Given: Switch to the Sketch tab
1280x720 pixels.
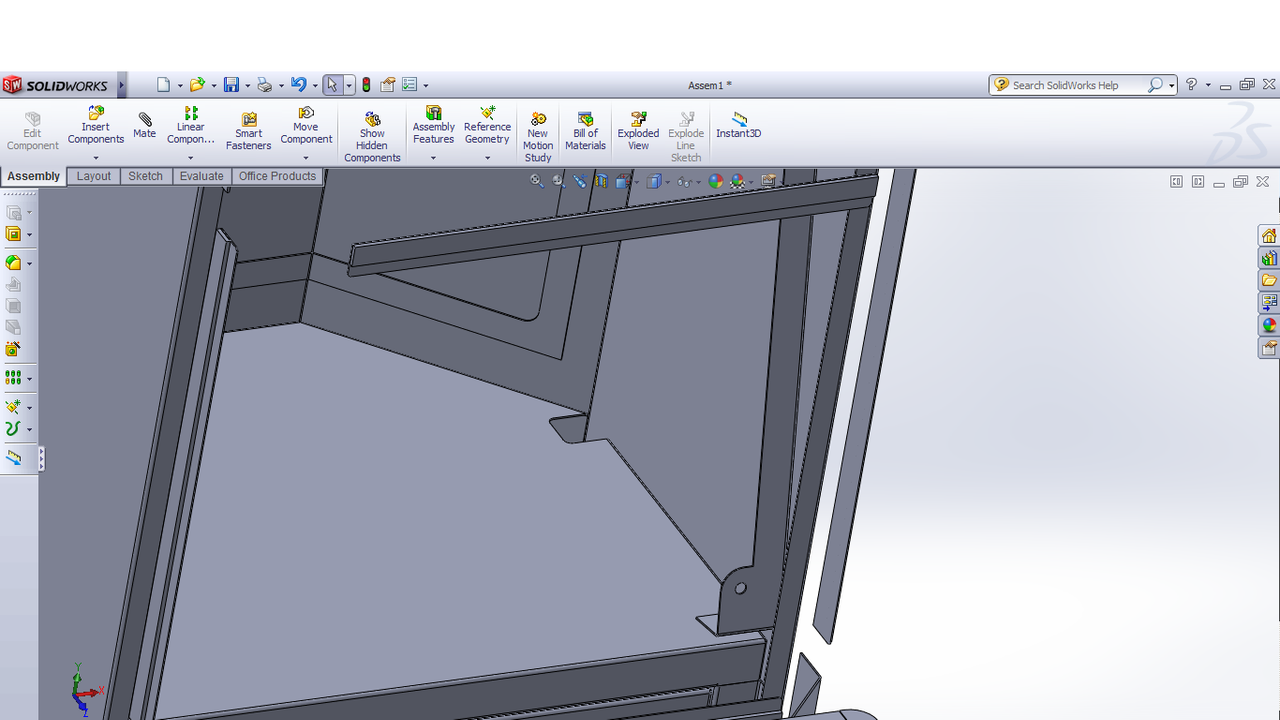Looking at the screenshot, I should click(x=145, y=176).
